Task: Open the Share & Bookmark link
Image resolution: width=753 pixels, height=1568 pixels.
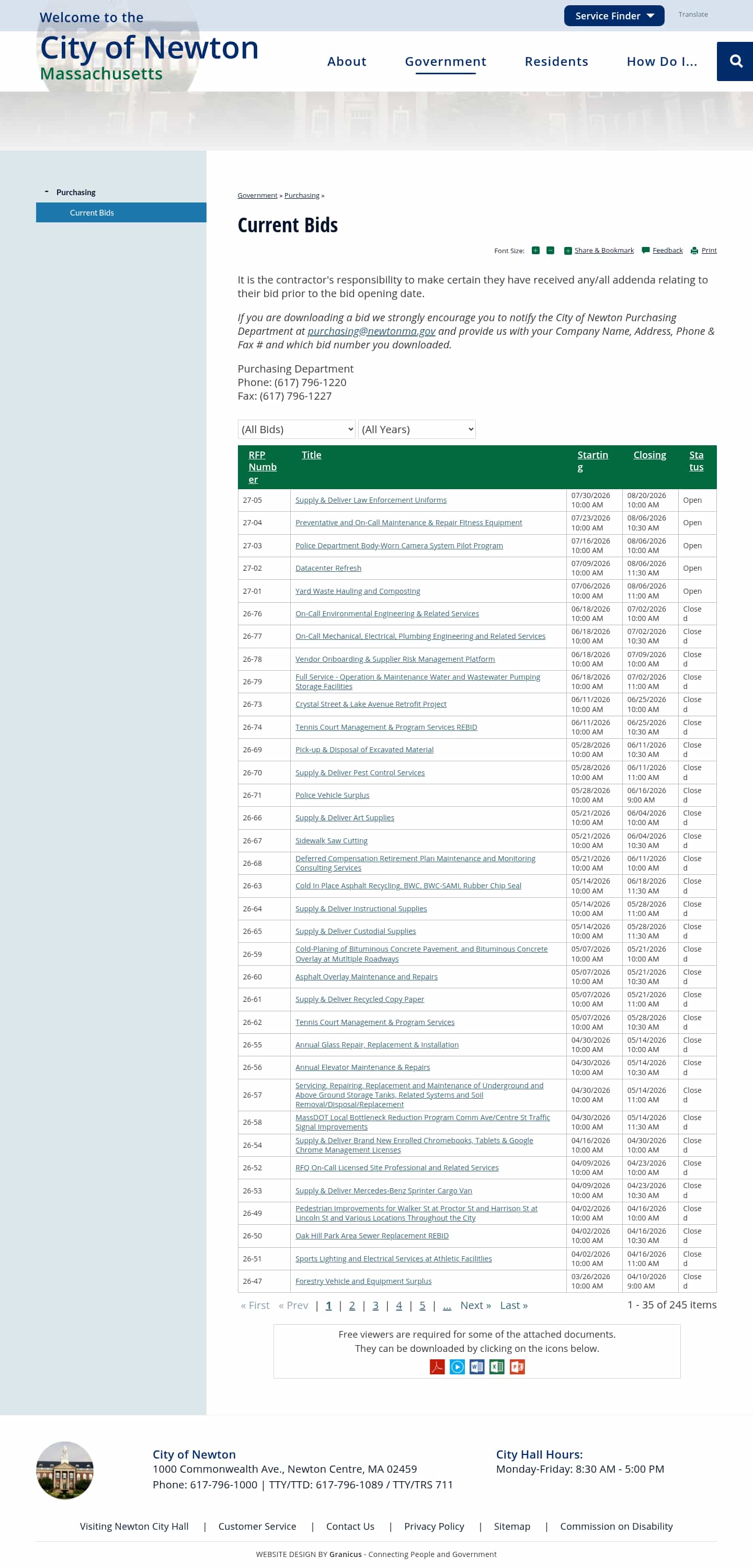Action: (604, 250)
